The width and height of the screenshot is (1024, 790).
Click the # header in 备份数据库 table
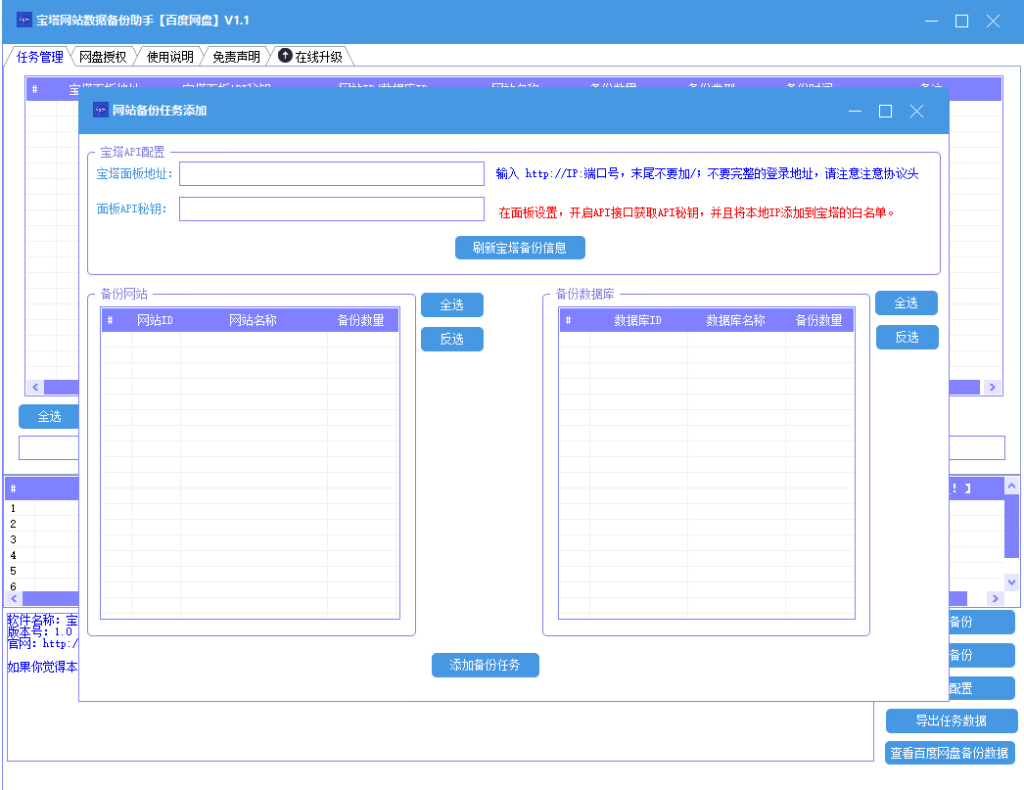tap(568, 320)
